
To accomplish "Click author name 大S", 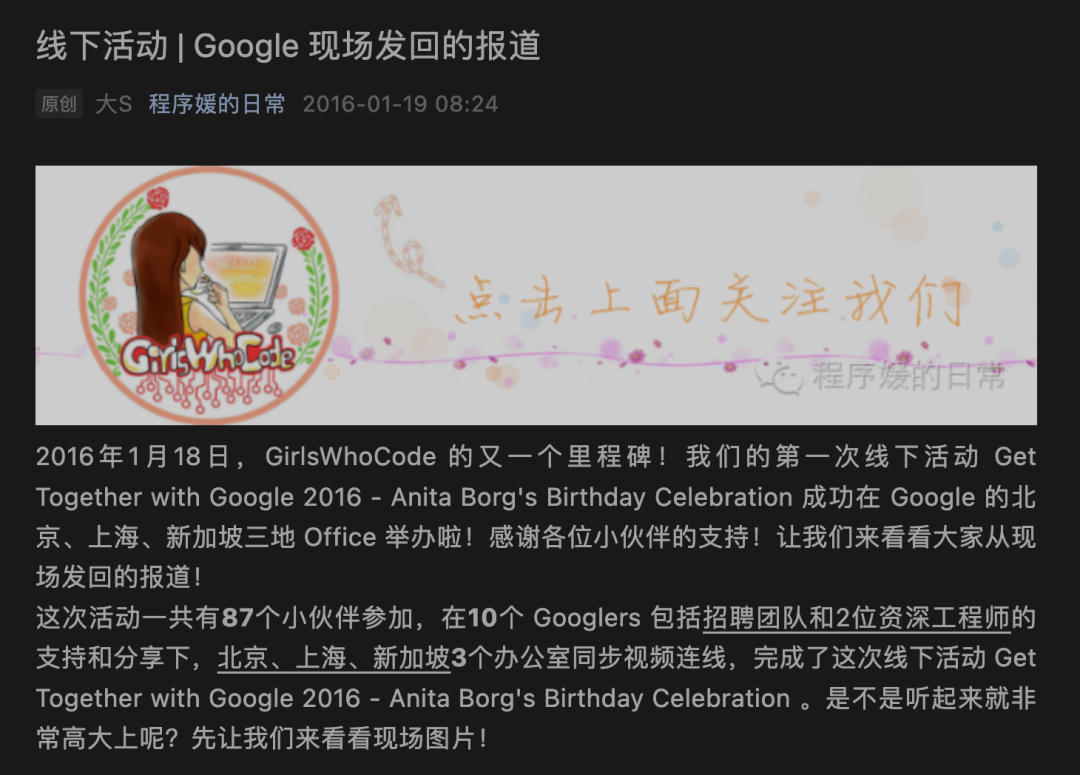I will (x=114, y=104).
